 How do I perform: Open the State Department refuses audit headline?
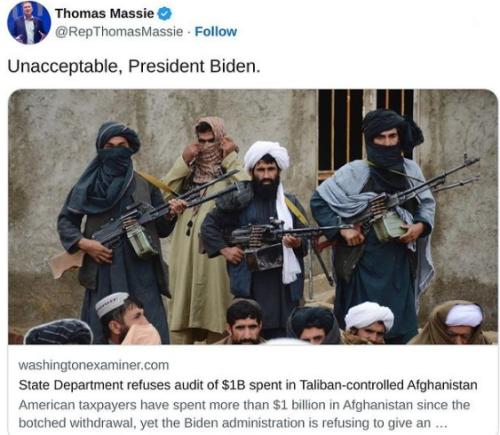pos(248,385)
